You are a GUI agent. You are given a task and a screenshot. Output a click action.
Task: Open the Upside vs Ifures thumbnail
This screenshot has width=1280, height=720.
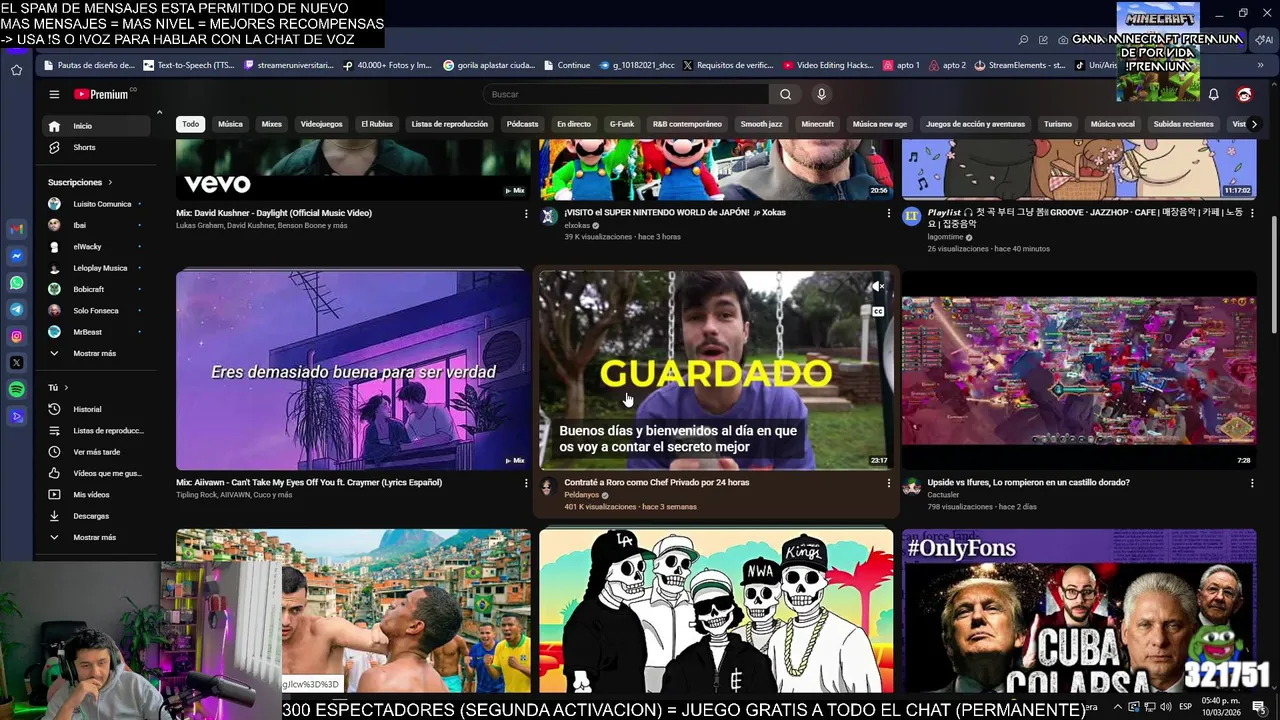click(1079, 370)
